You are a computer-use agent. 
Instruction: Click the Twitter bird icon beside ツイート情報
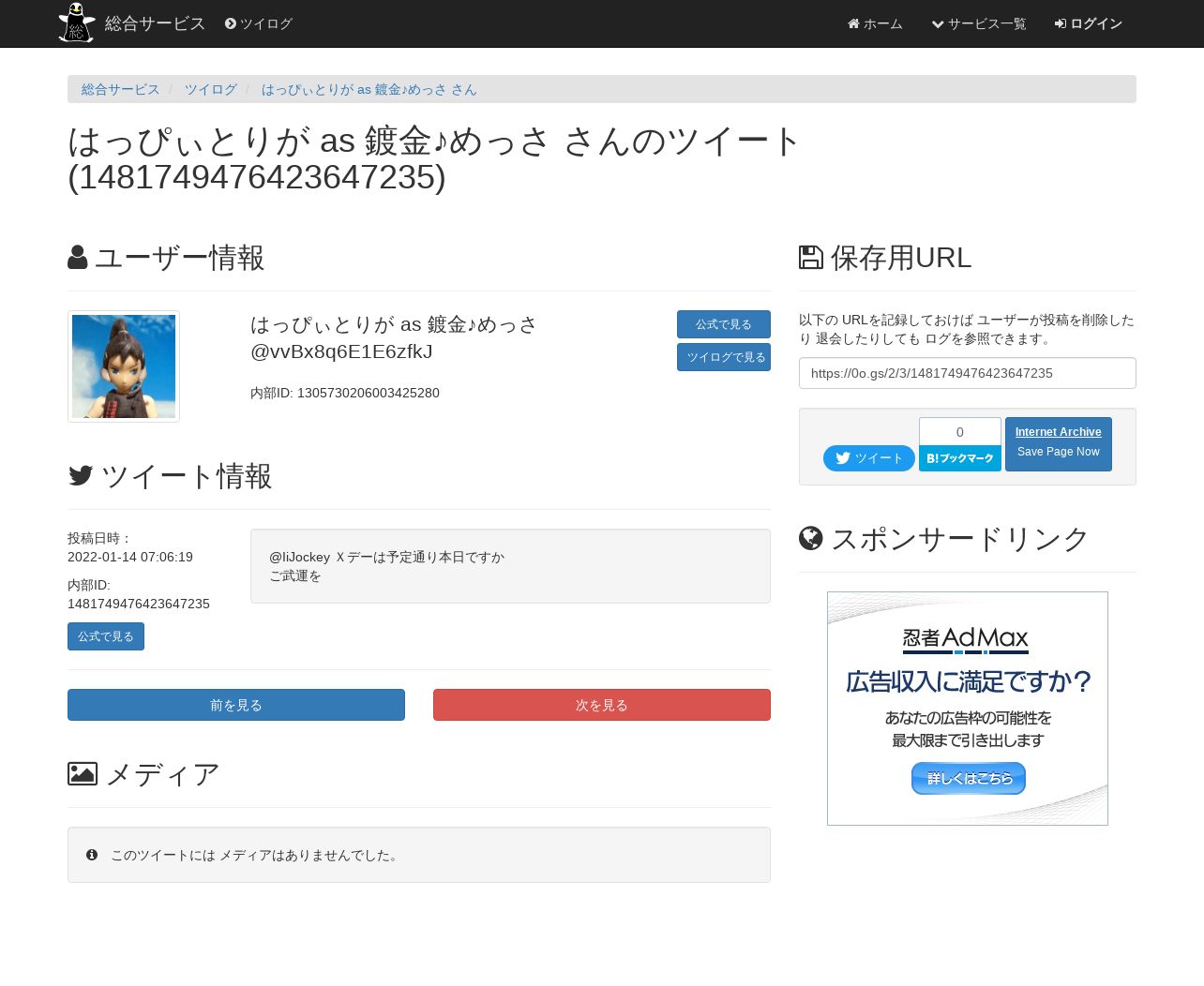point(81,476)
